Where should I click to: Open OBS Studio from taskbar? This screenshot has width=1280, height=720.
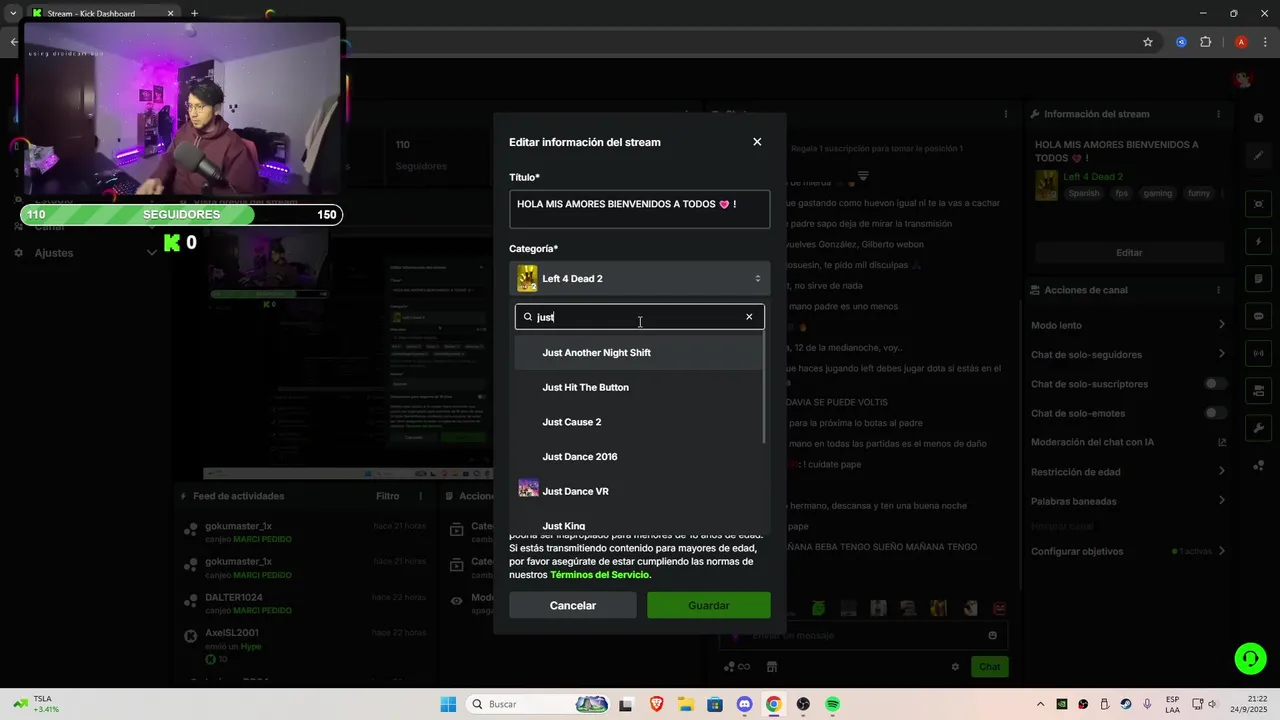pyautogui.click(x=803, y=704)
